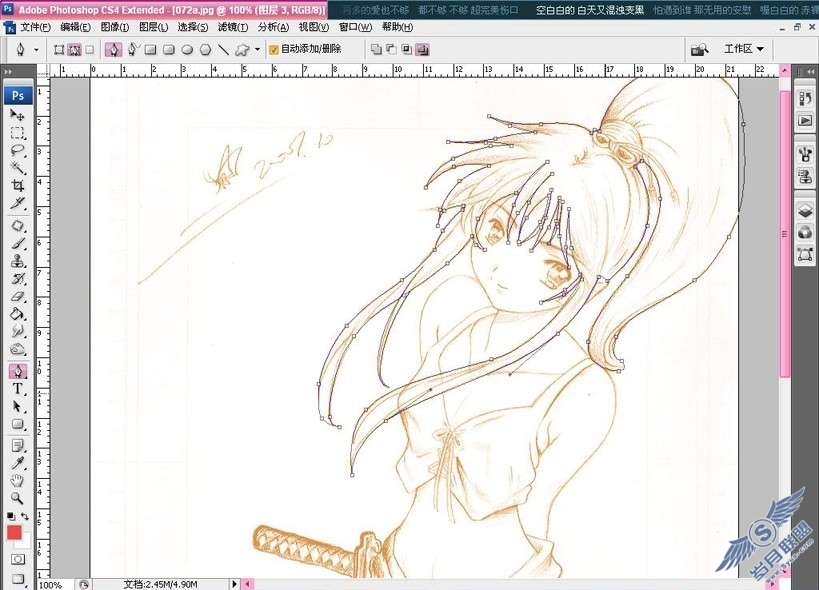Enable Paths mode in options bar
This screenshot has height=590, width=819.
coord(74,50)
